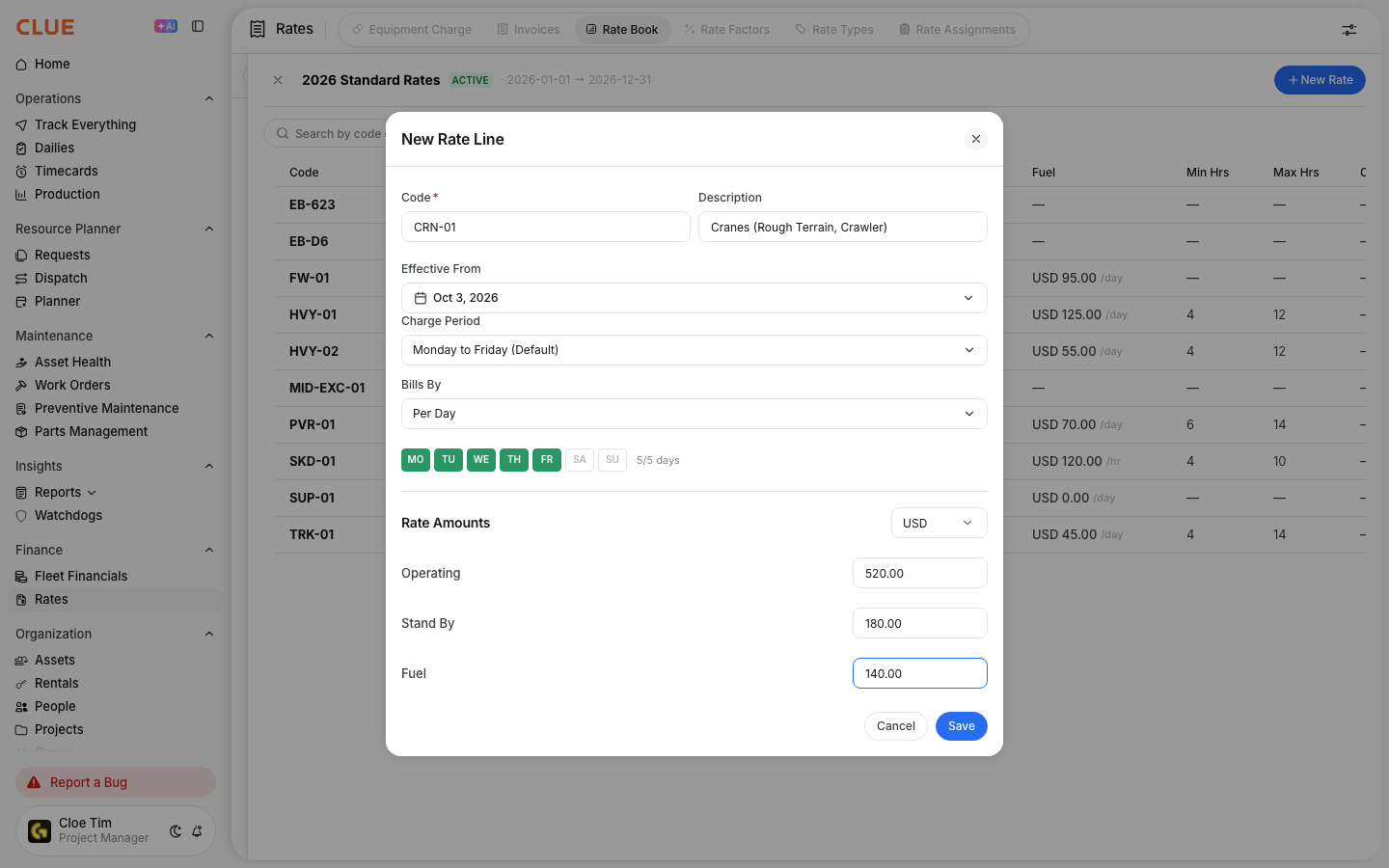This screenshot has height=868, width=1389.
Task: Expand the Reports submenu chevron
Action: [x=92, y=493]
